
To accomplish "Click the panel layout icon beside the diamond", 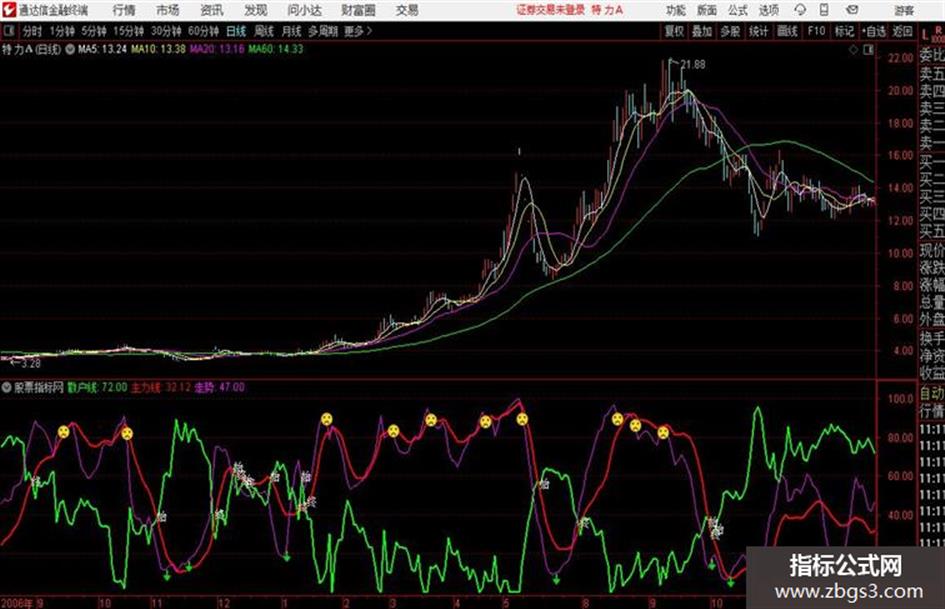I will 868,50.
